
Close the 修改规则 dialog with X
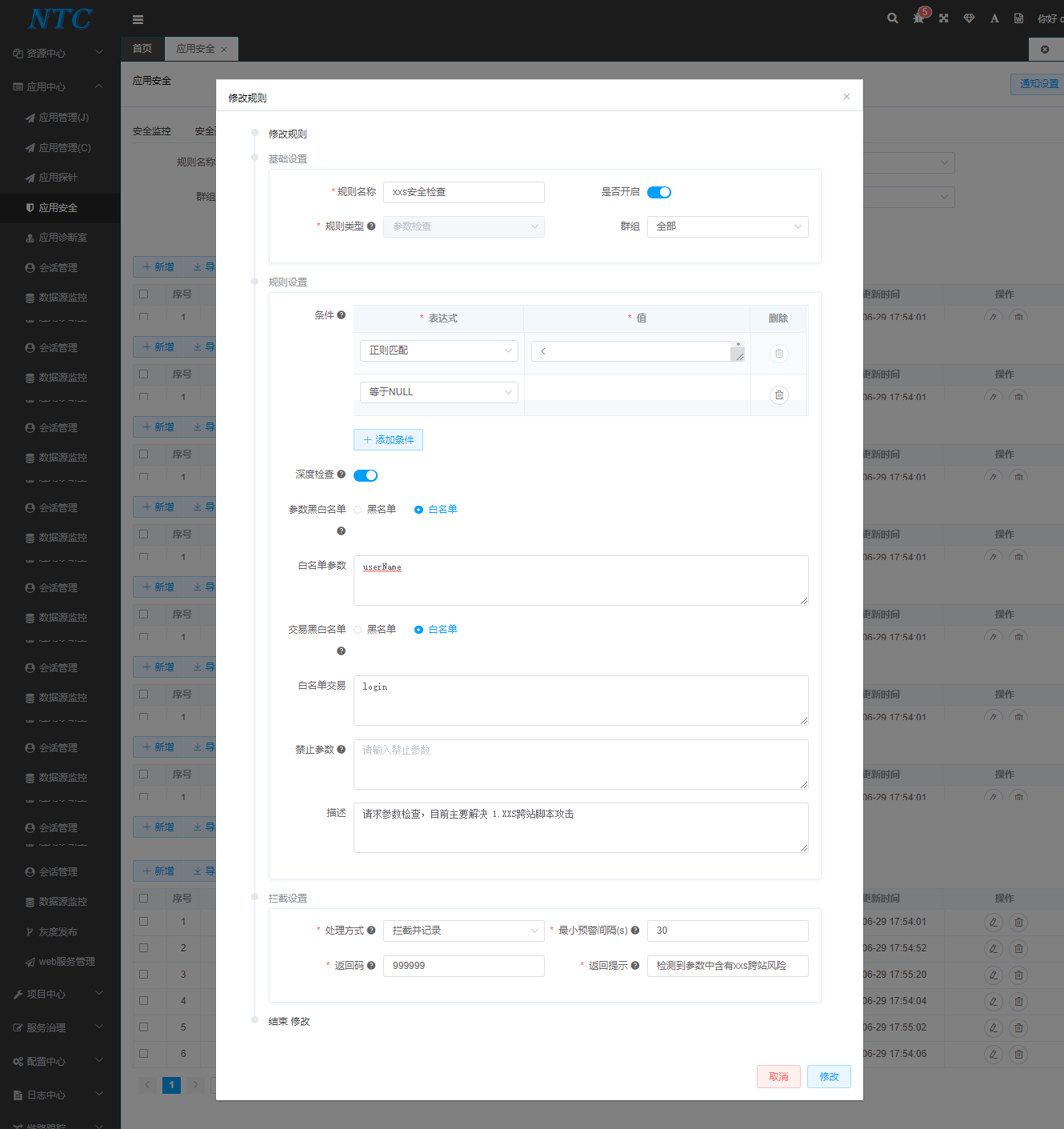[846, 97]
